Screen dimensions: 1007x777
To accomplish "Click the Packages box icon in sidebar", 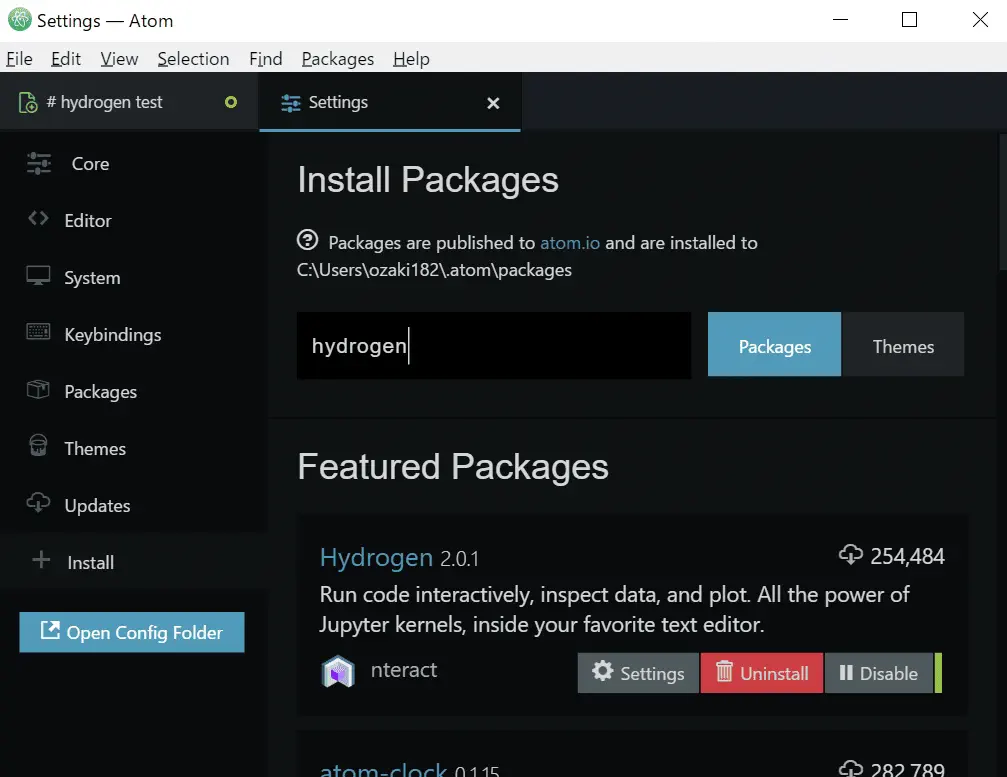I will tap(38, 391).
